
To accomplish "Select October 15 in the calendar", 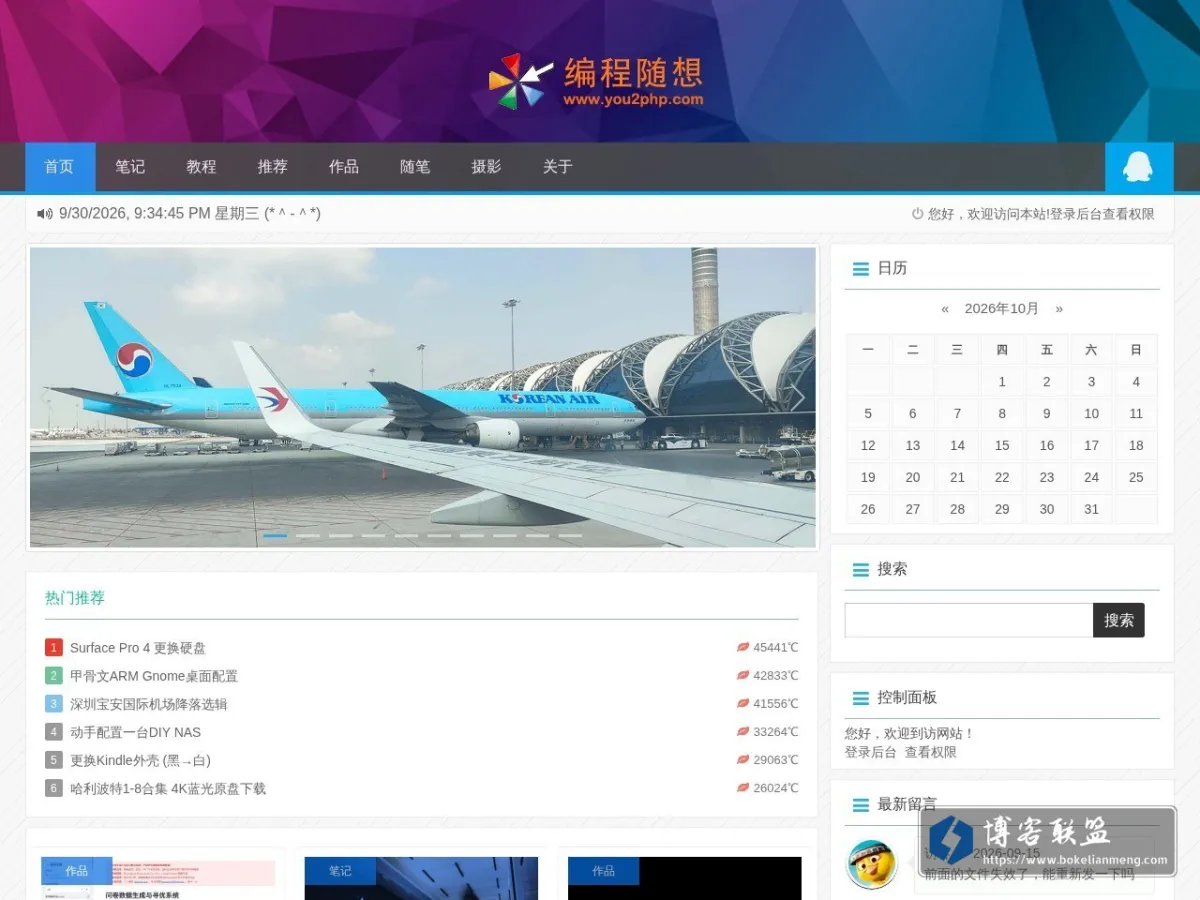I will coord(1002,445).
